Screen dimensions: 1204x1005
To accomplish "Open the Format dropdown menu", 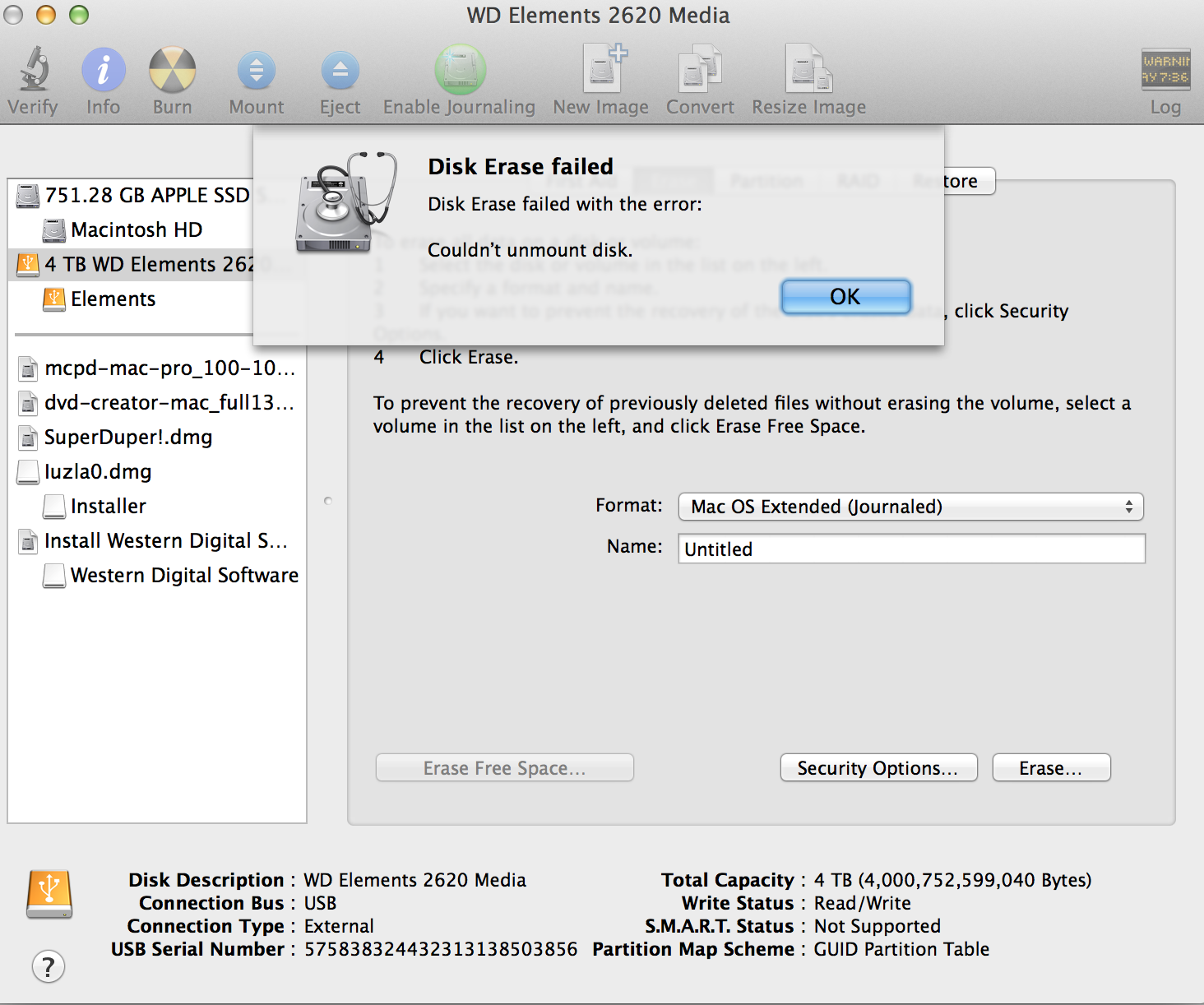I will 910,507.
